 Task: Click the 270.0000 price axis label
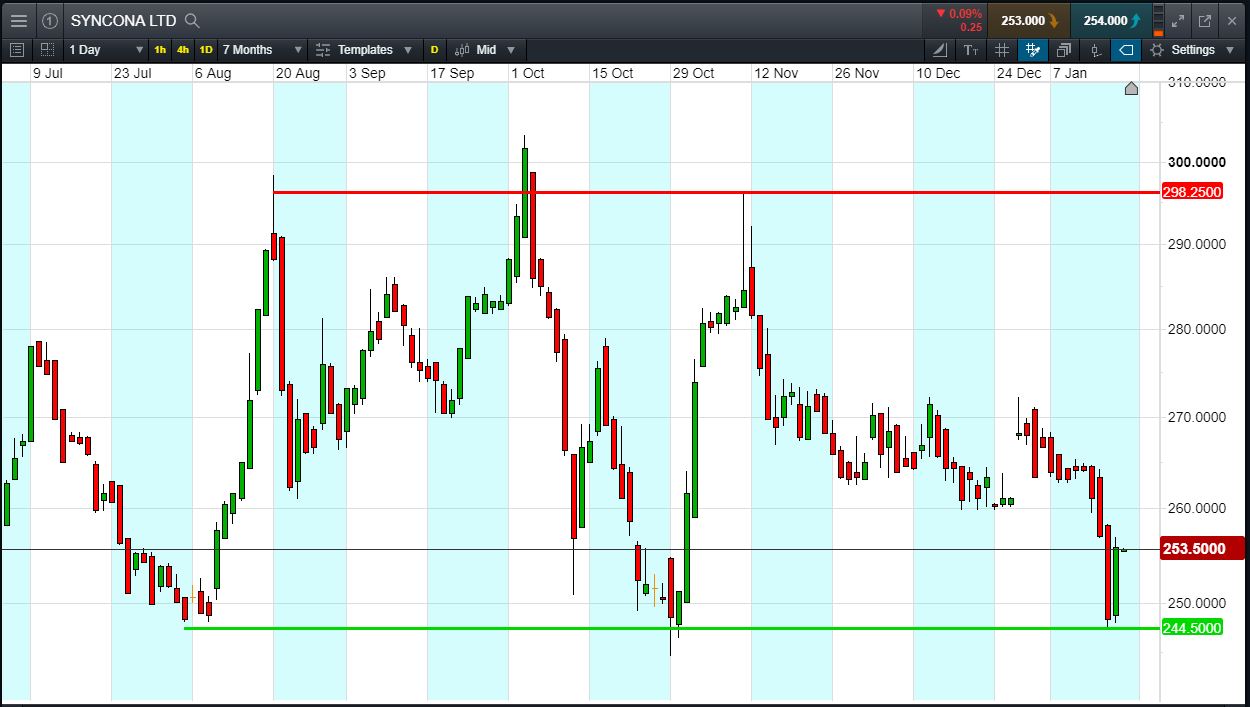pyautogui.click(x=1195, y=417)
